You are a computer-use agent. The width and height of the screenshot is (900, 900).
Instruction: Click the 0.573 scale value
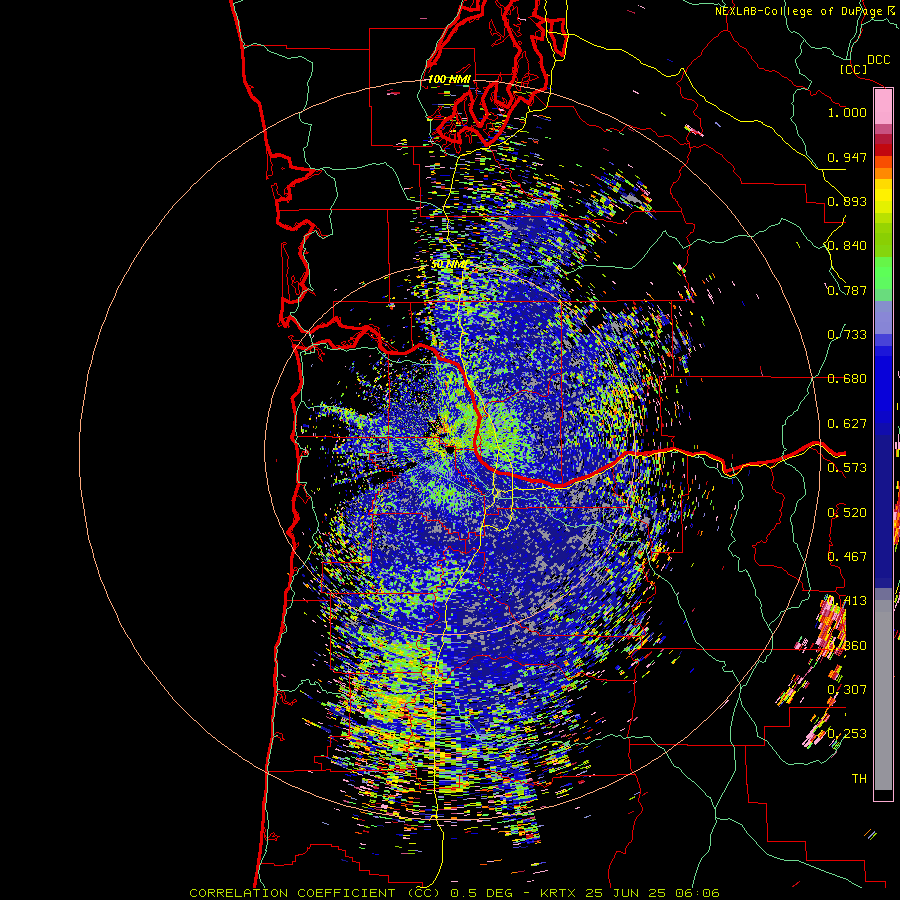point(847,468)
